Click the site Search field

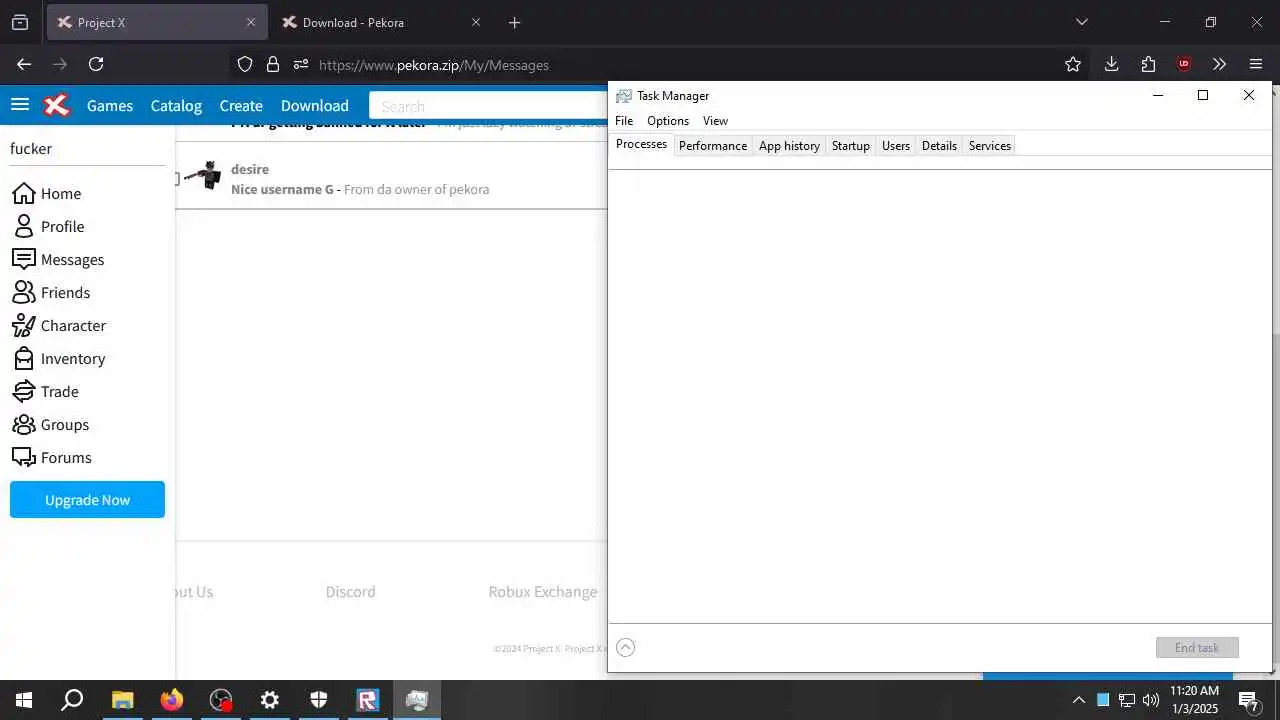tap(488, 106)
